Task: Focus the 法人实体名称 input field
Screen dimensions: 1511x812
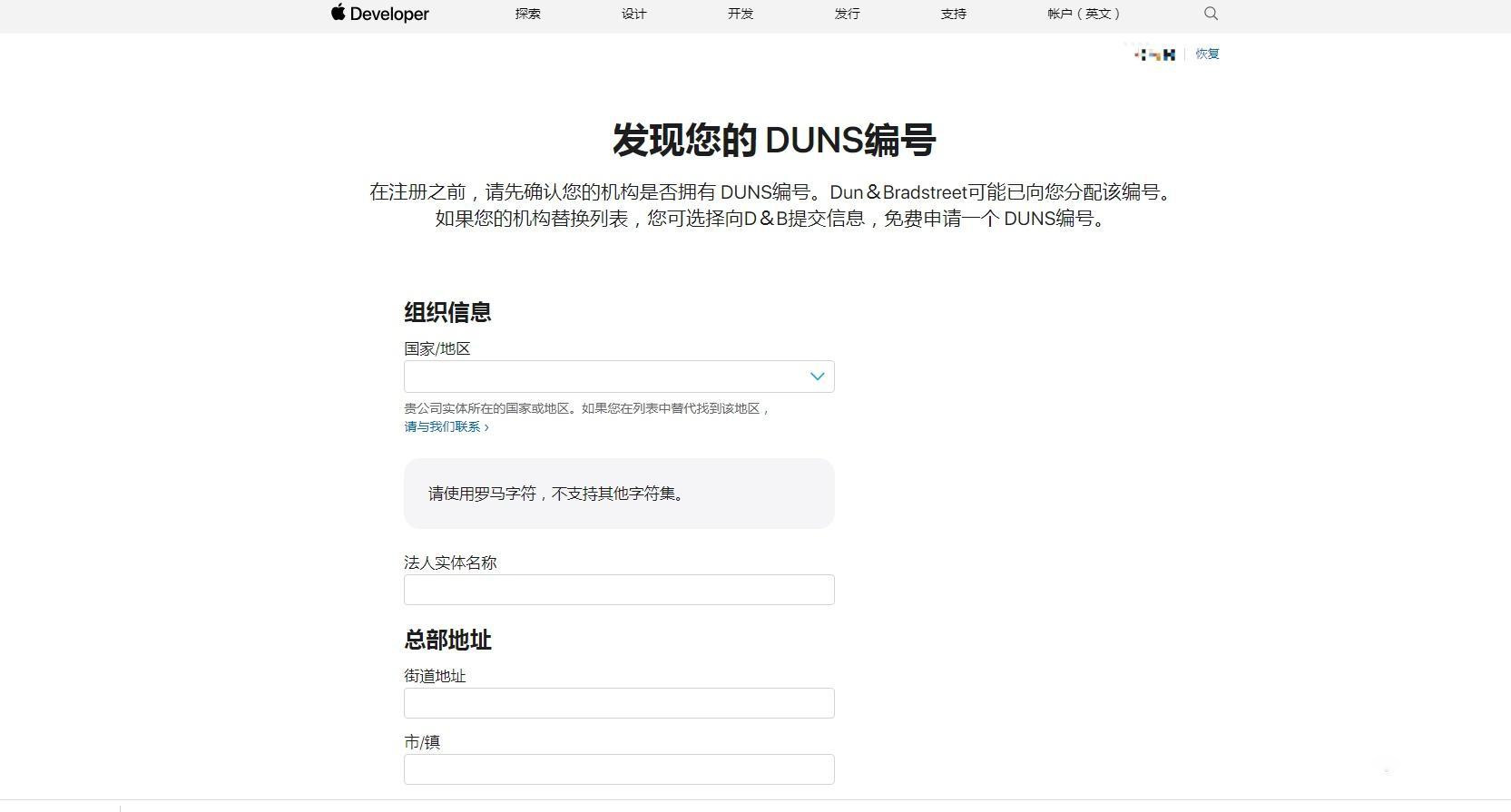Action: pos(619,590)
